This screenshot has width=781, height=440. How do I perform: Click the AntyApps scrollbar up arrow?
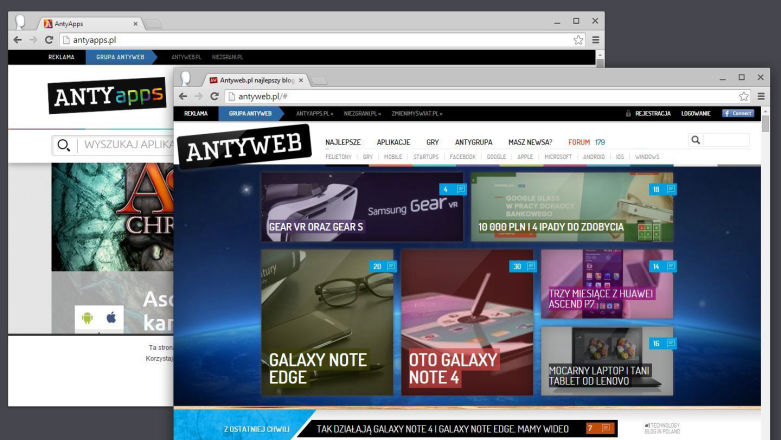point(600,55)
